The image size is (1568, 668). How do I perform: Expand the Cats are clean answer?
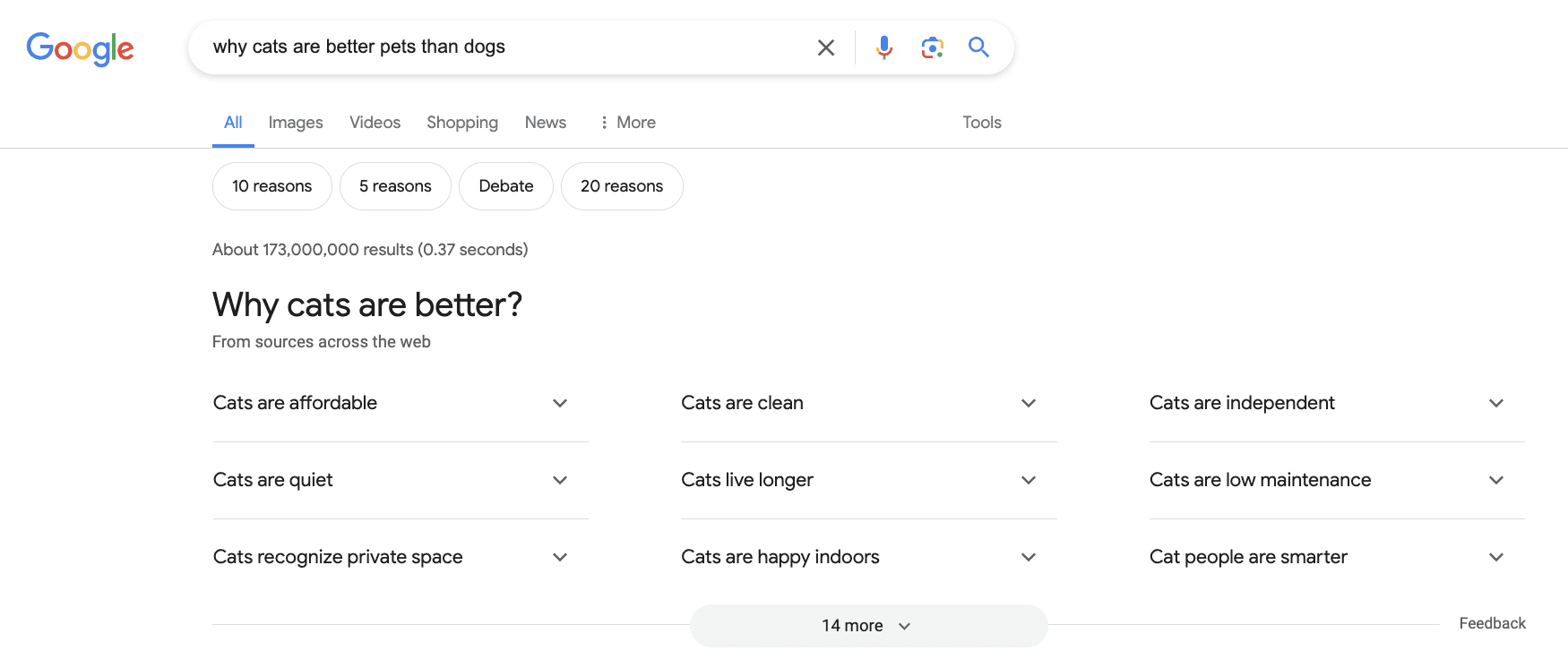tap(1028, 403)
